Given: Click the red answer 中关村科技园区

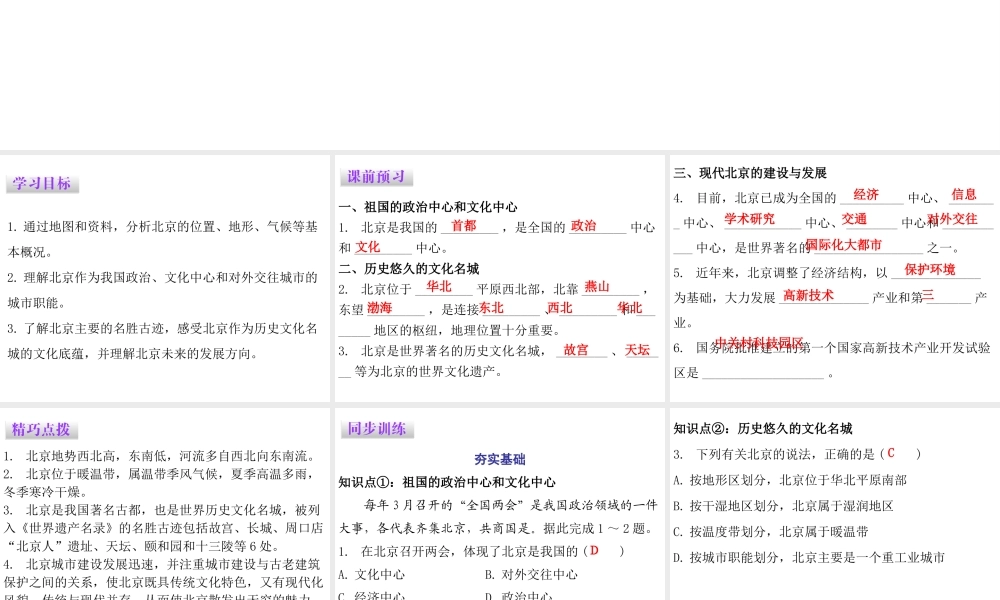Looking at the screenshot, I should [759, 343].
